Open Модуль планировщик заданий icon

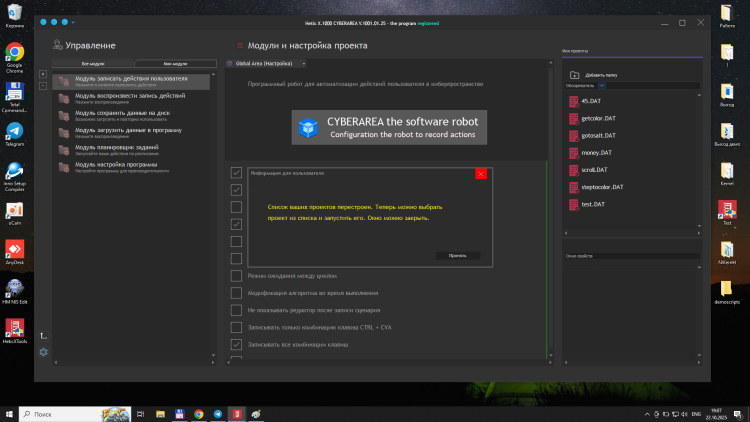point(64,149)
